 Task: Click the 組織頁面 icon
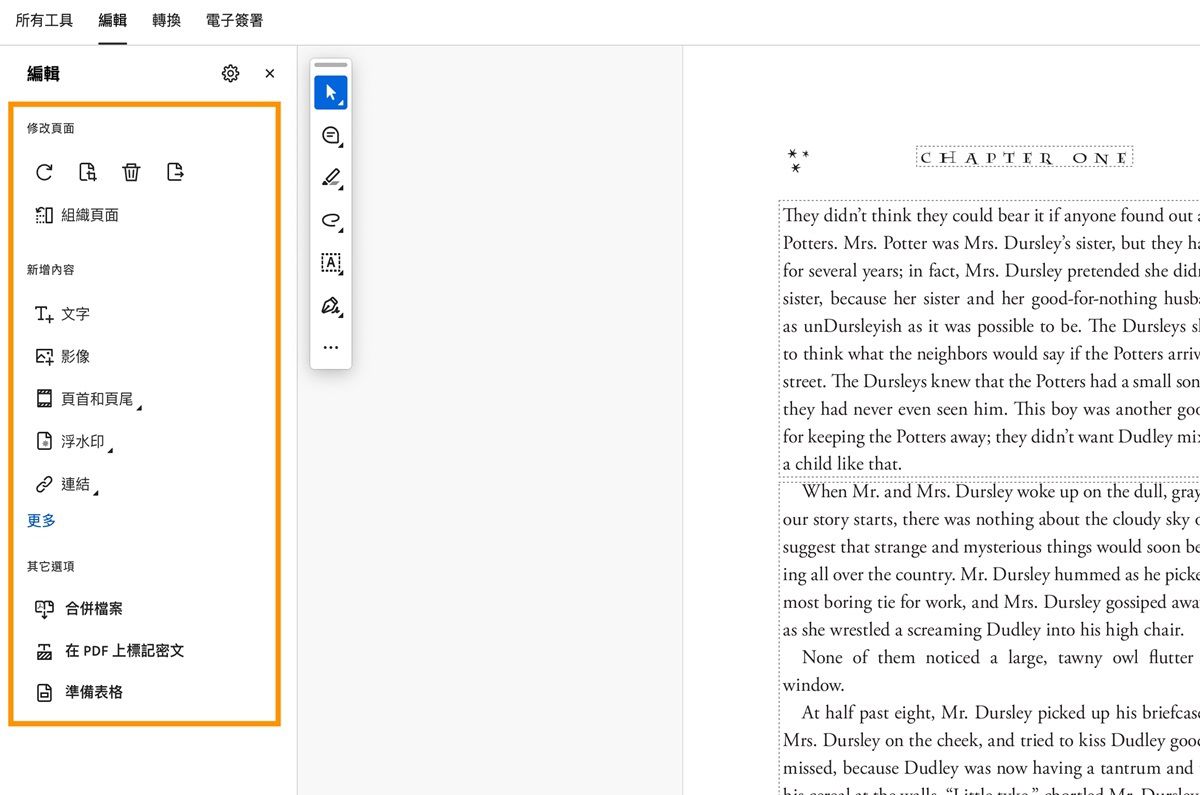[x=44, y=215]
